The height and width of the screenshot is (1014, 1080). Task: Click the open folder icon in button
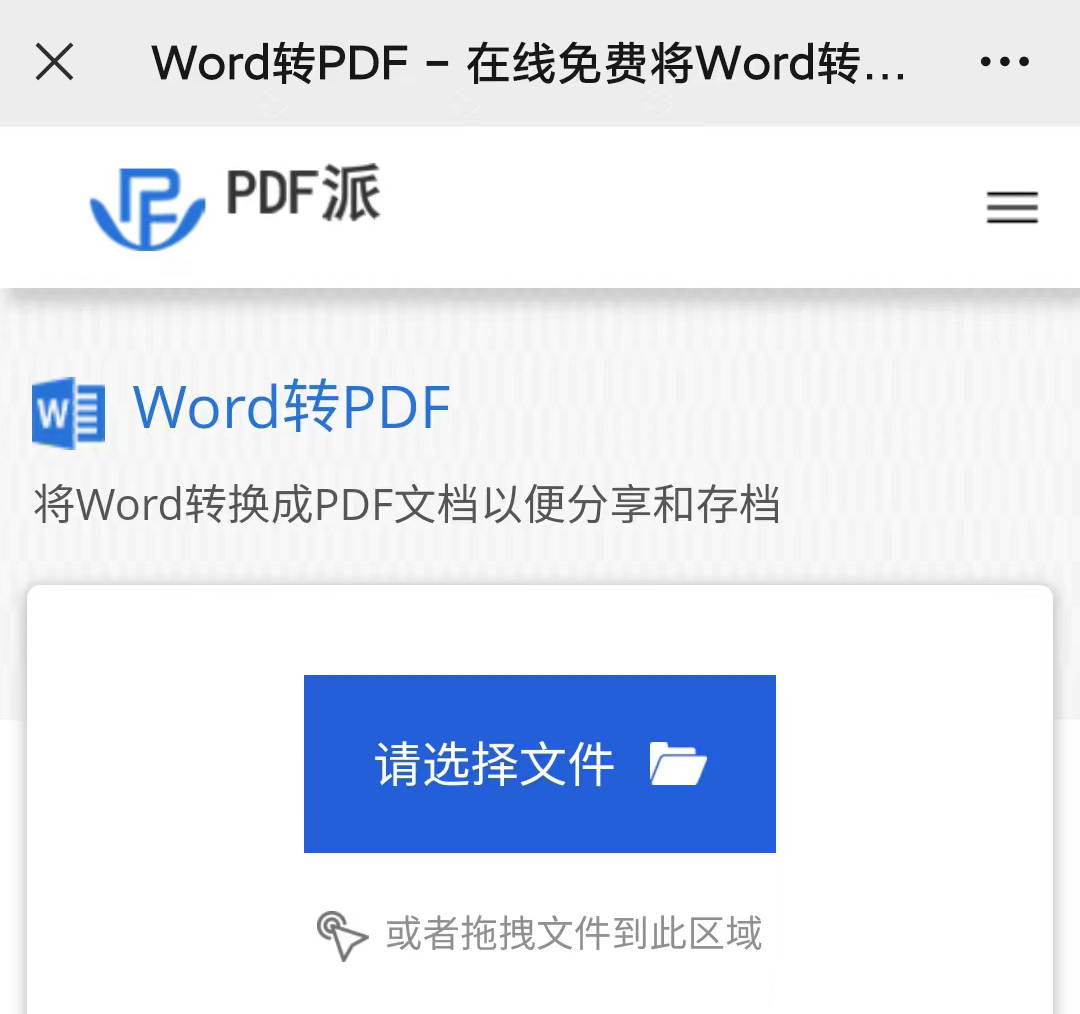pos(678,765)
